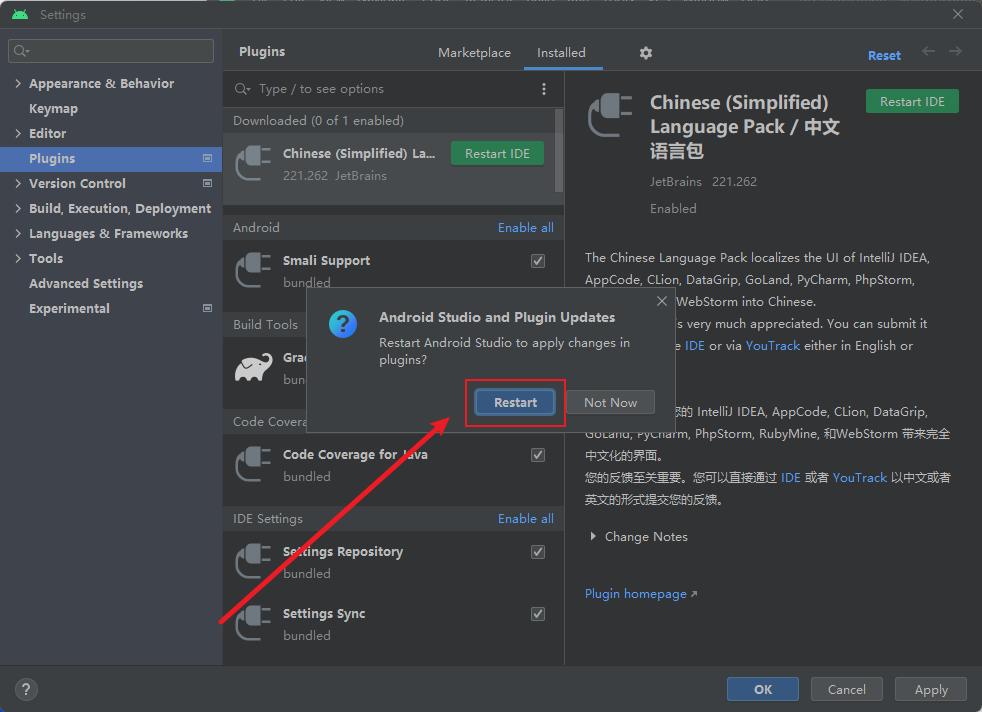Image resolution: width=982 pixels, height=712 pixels.
Task: Navigate back with the left arrow
Action: click(928, 51)
